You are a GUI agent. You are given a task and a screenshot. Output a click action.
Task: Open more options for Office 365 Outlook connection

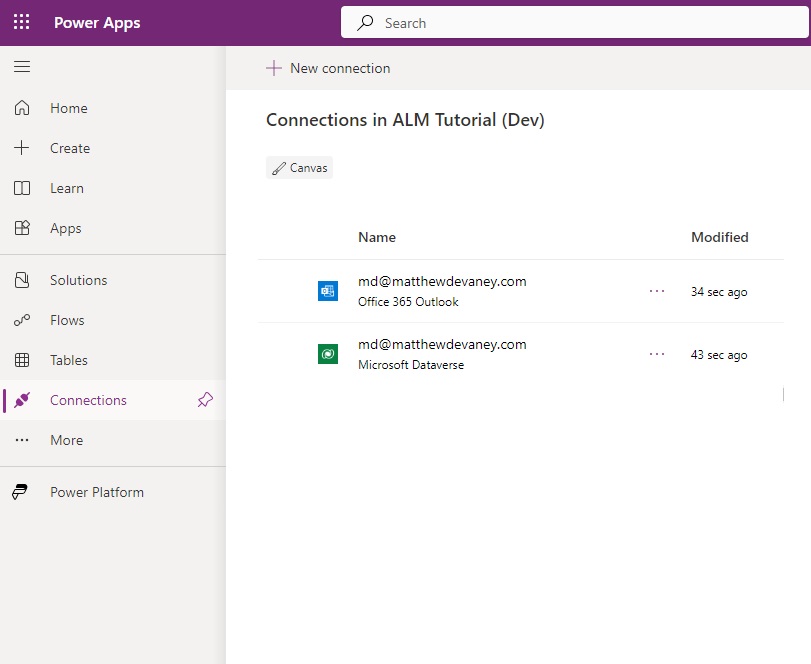(657, 291)
